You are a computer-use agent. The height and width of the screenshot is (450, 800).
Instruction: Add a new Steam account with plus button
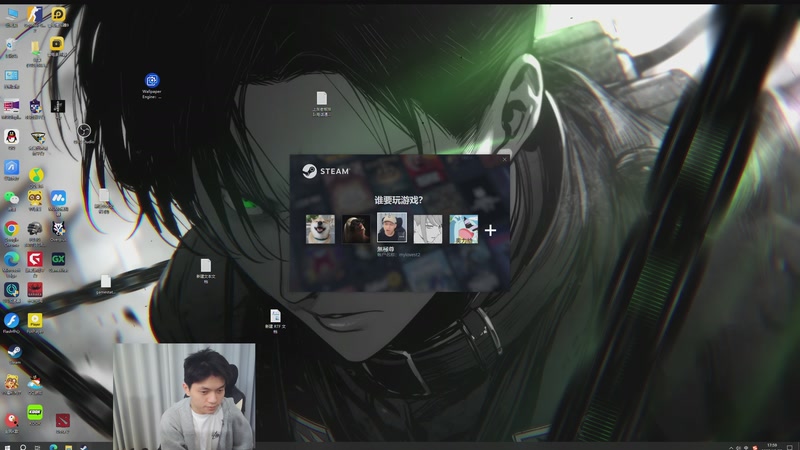point(490,231)
